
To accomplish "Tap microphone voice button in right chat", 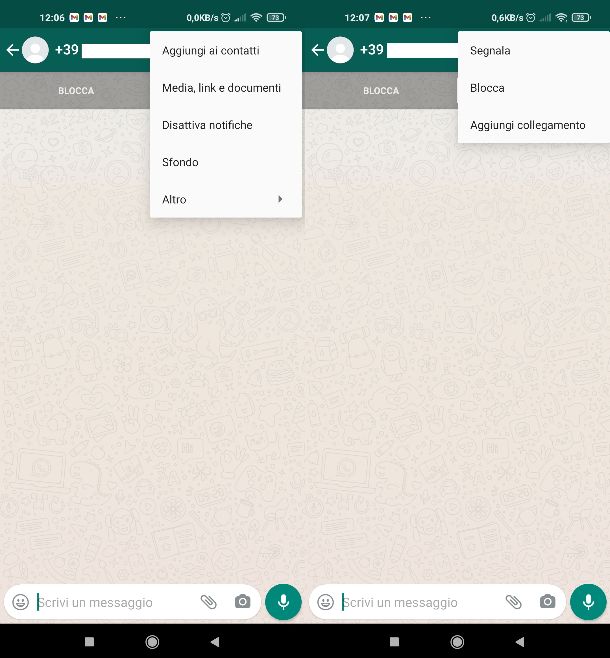I will pos(589,602).
